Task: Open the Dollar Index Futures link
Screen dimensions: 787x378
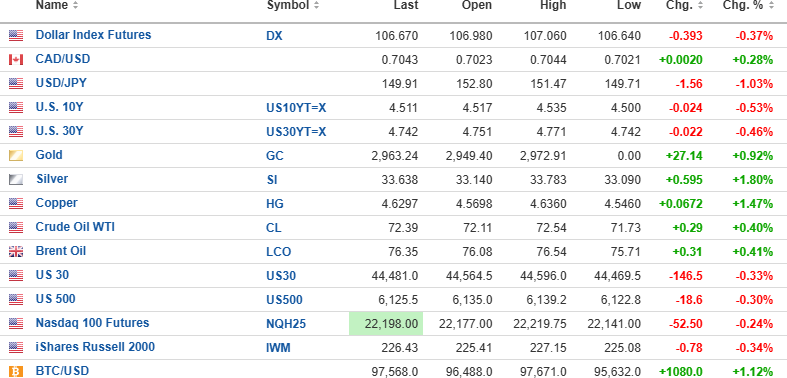Action: (93, 35)
